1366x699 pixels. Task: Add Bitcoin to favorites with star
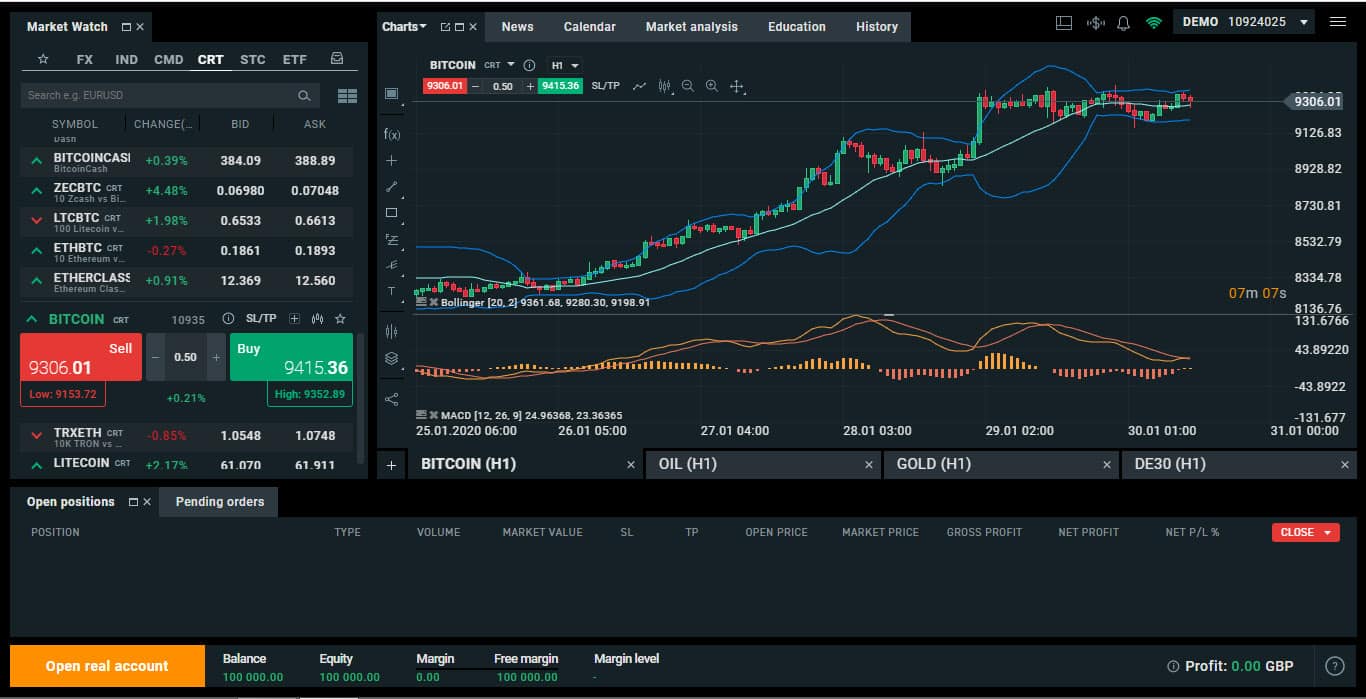point(340,319)
